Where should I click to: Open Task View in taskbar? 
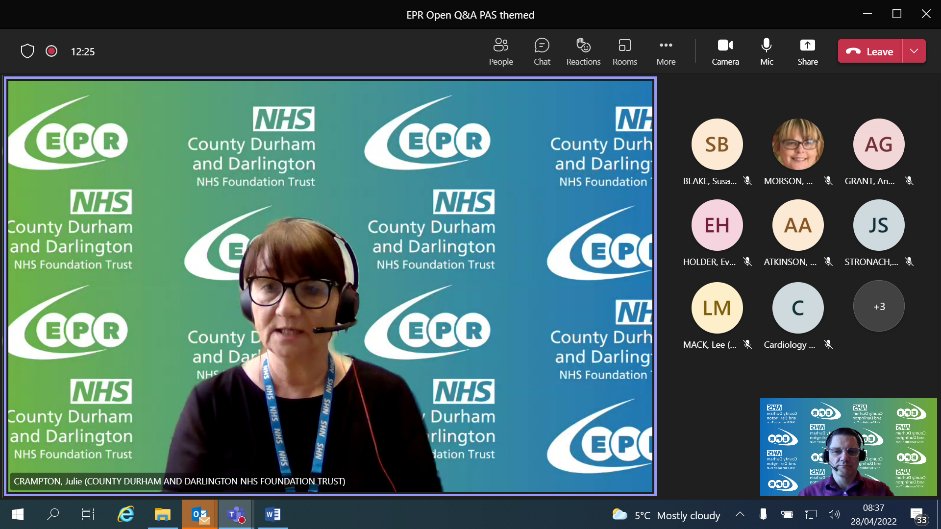88,515
